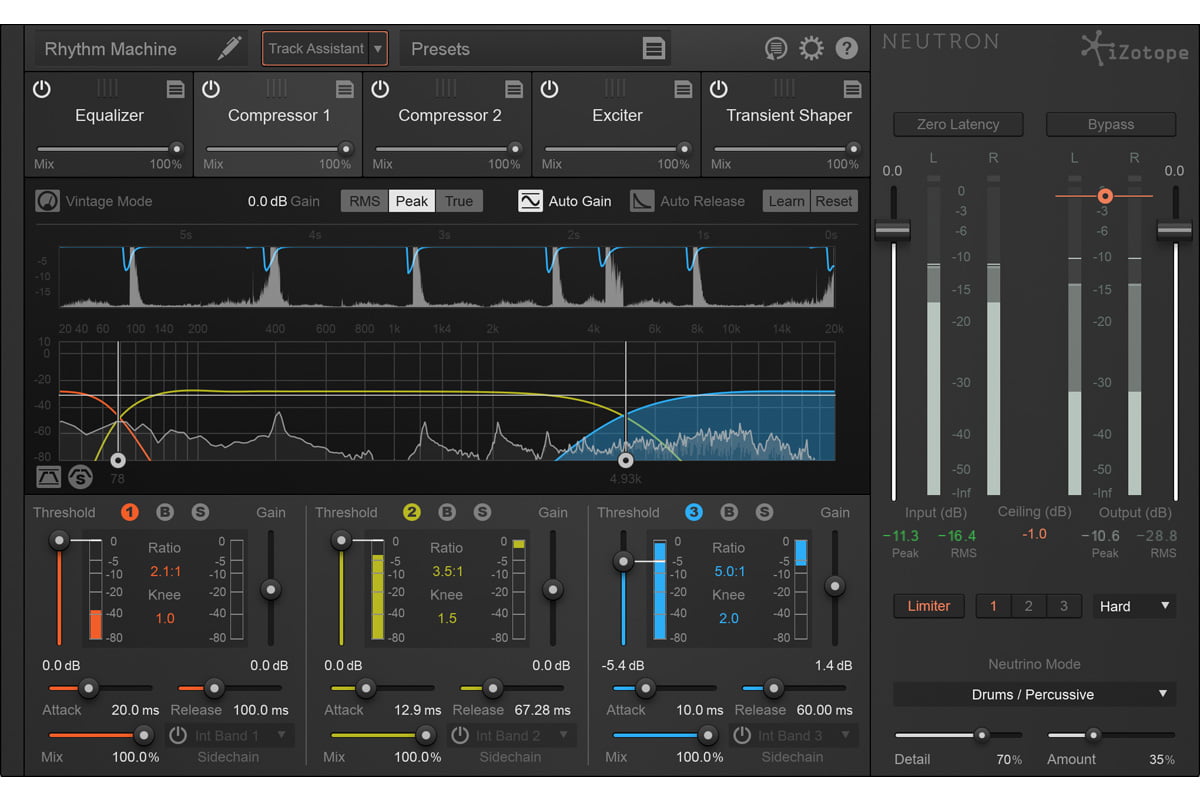The height and width of the screenshot is (800, 1200).
Task: Solo band 3 with S button
Action: click(x=764, y=512)
